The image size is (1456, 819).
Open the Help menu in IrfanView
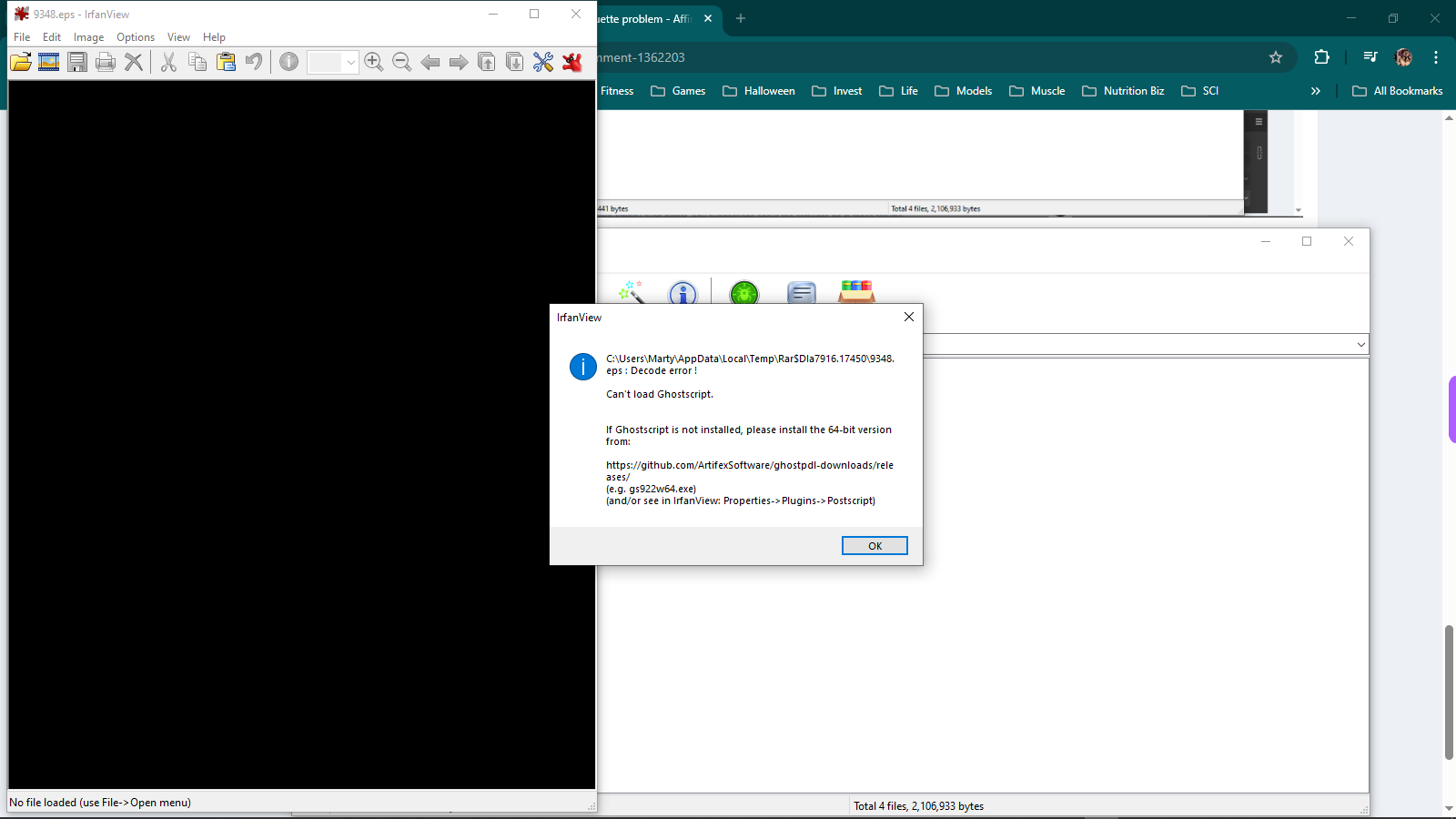214,37
